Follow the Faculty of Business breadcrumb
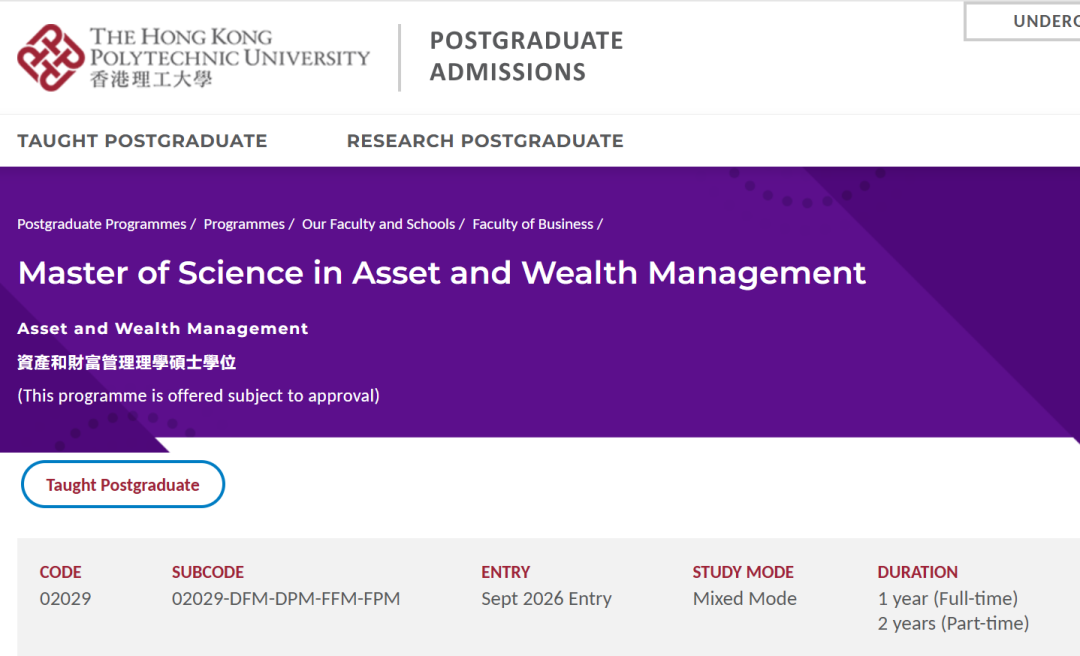 coord(533,224)
